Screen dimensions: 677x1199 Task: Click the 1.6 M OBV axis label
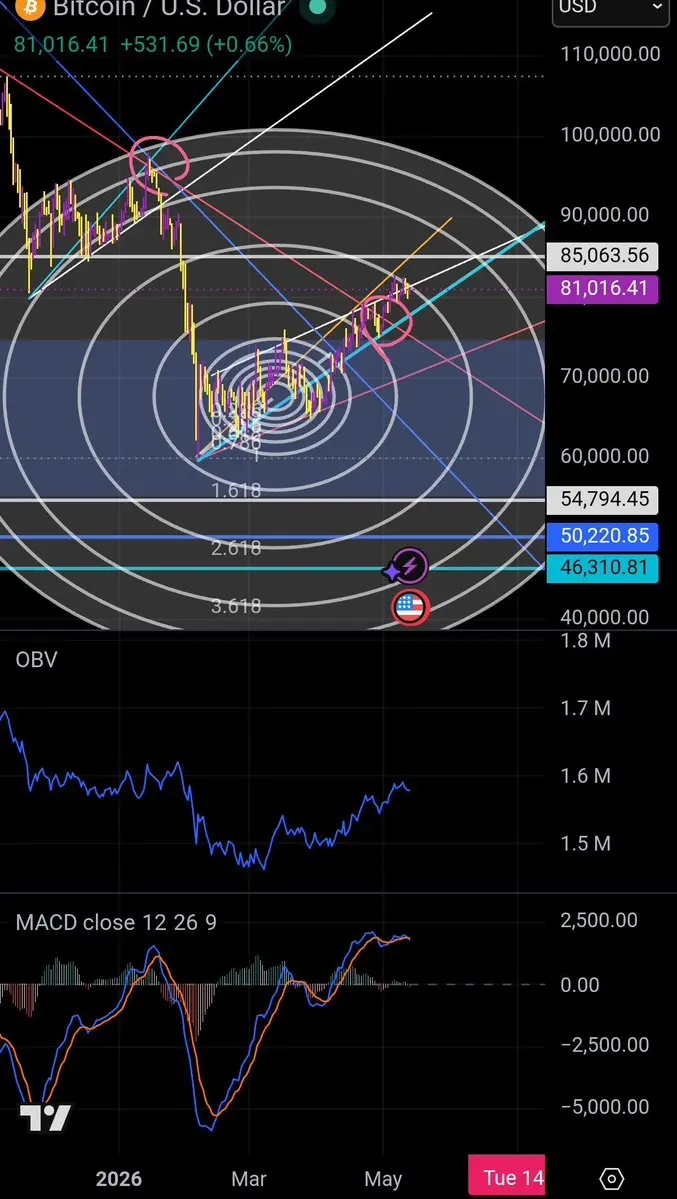tap(586, 776)
